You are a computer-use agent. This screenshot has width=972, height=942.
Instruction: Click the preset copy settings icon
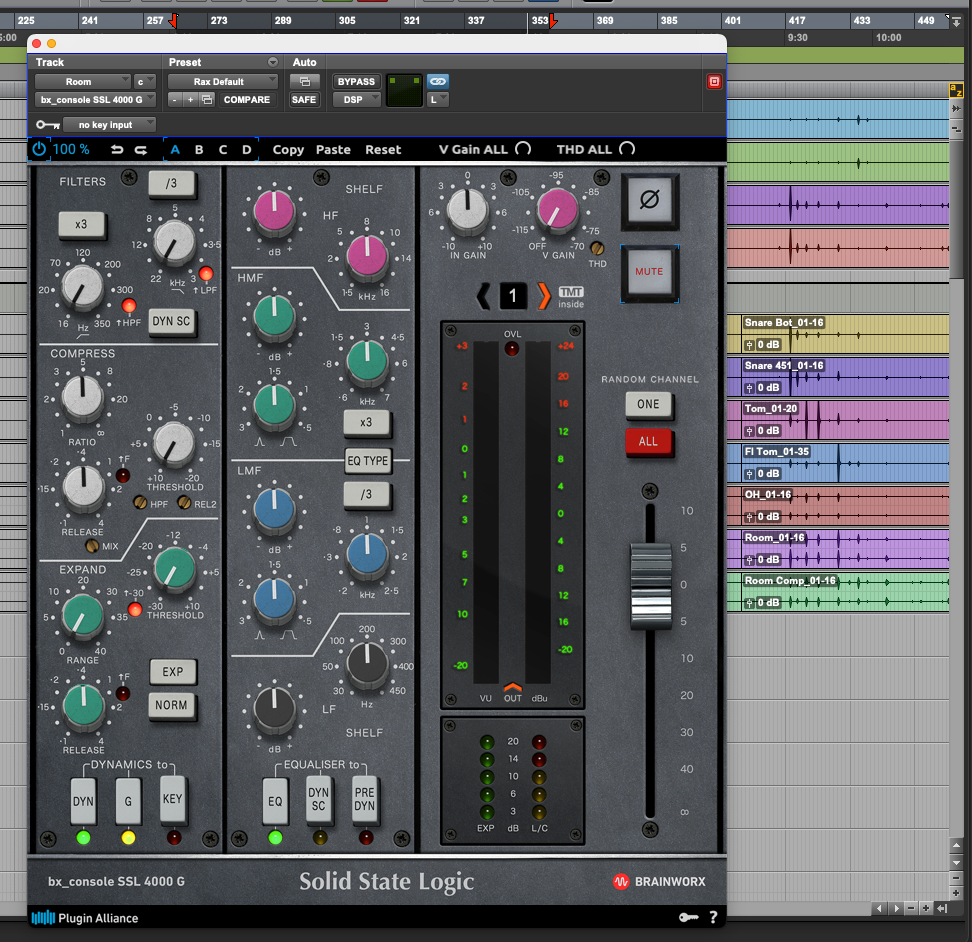[207, 100]
